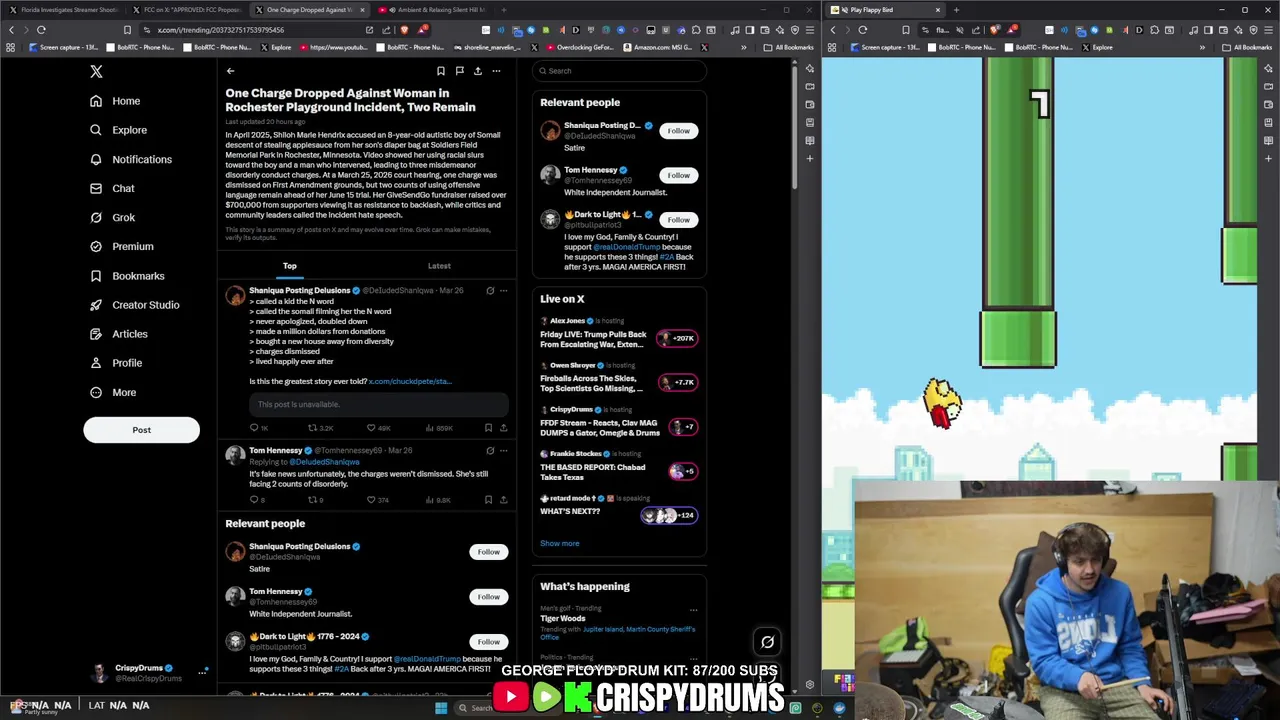Open the Flappy Bird window's hamburger menu

[x=1268, y=30]
